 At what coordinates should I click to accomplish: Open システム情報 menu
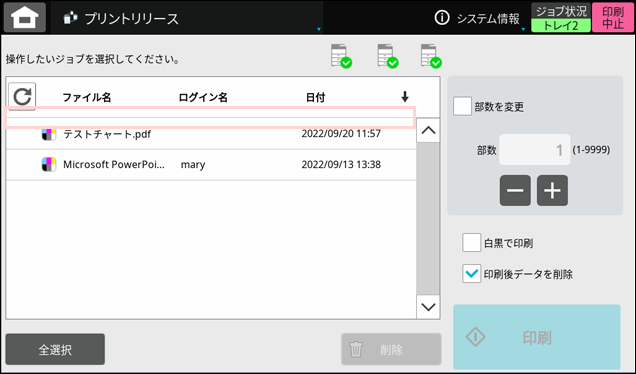pyautogui.click(x=479, y=18)
